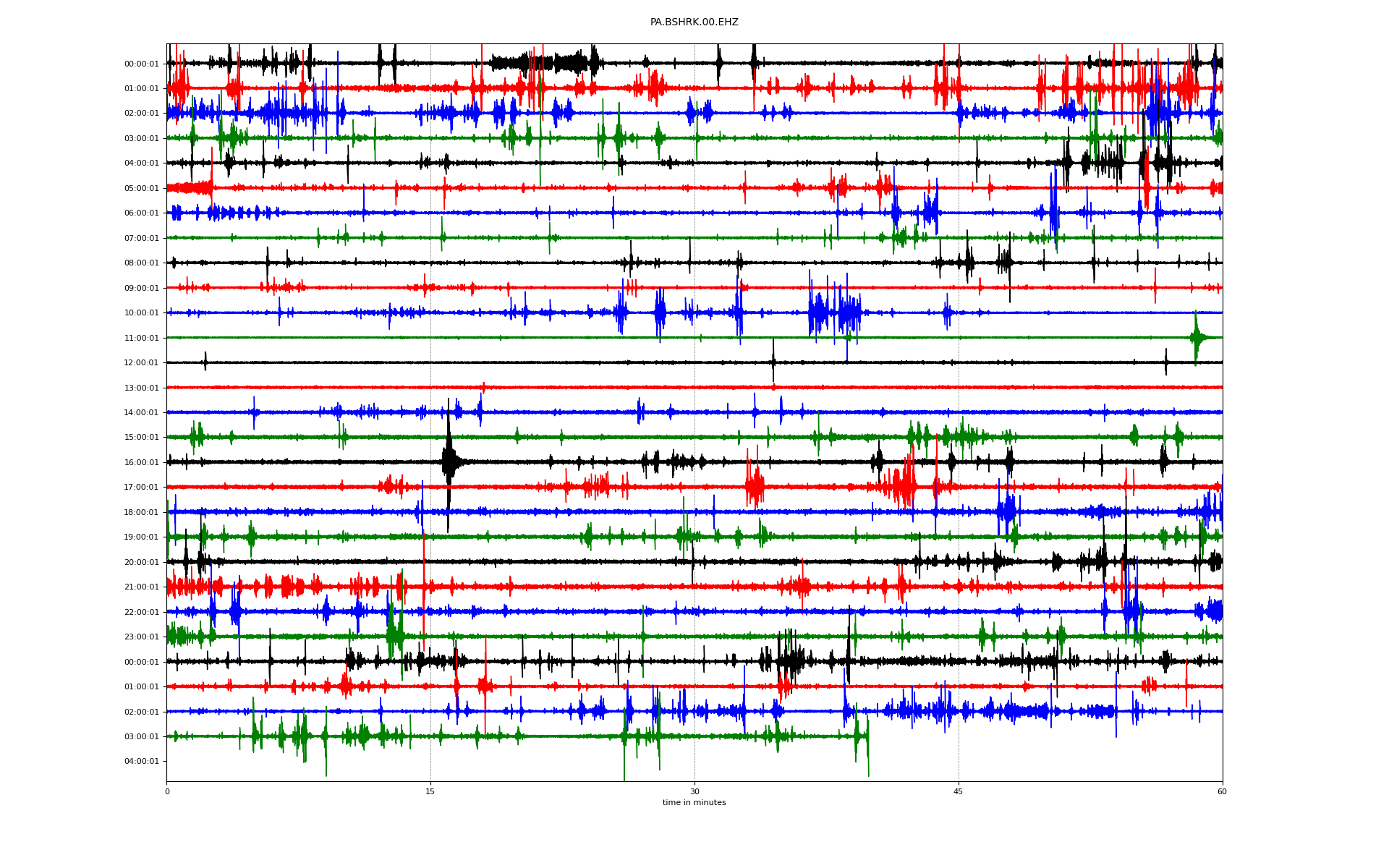
Task: Click the 23:00:01 trace time label
Action: [141, 637]
